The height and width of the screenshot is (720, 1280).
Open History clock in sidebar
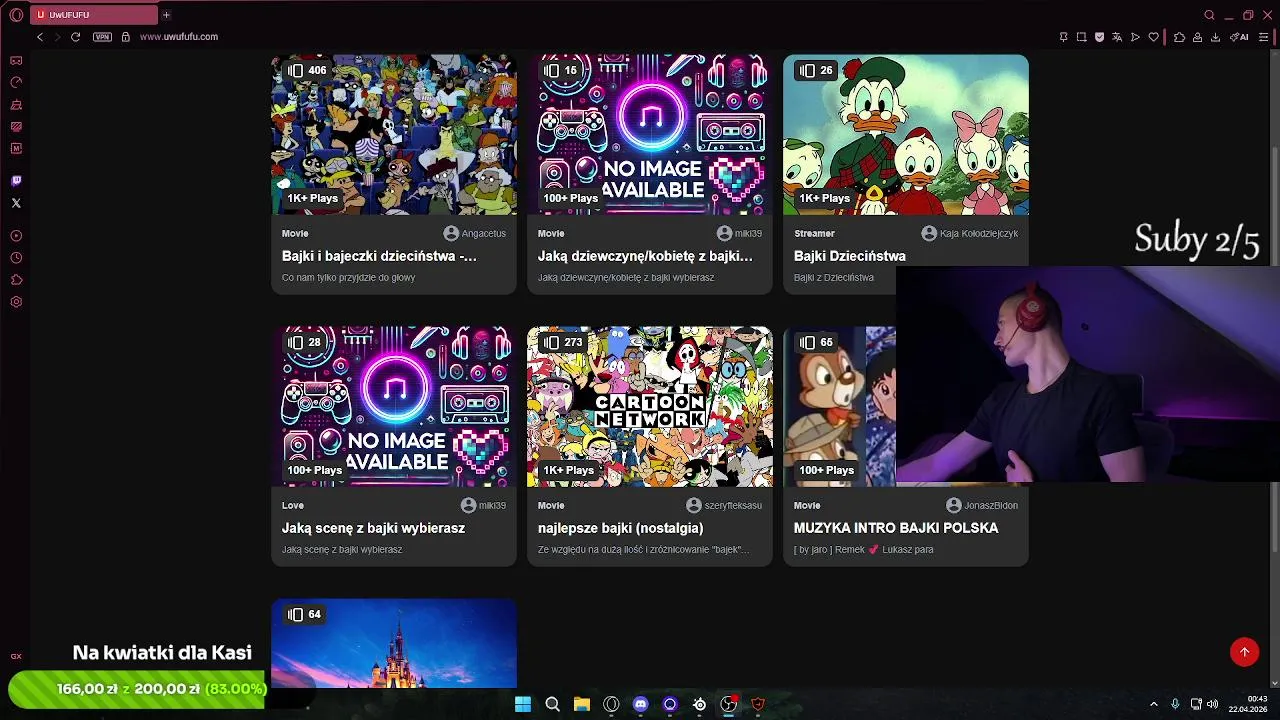16,258
